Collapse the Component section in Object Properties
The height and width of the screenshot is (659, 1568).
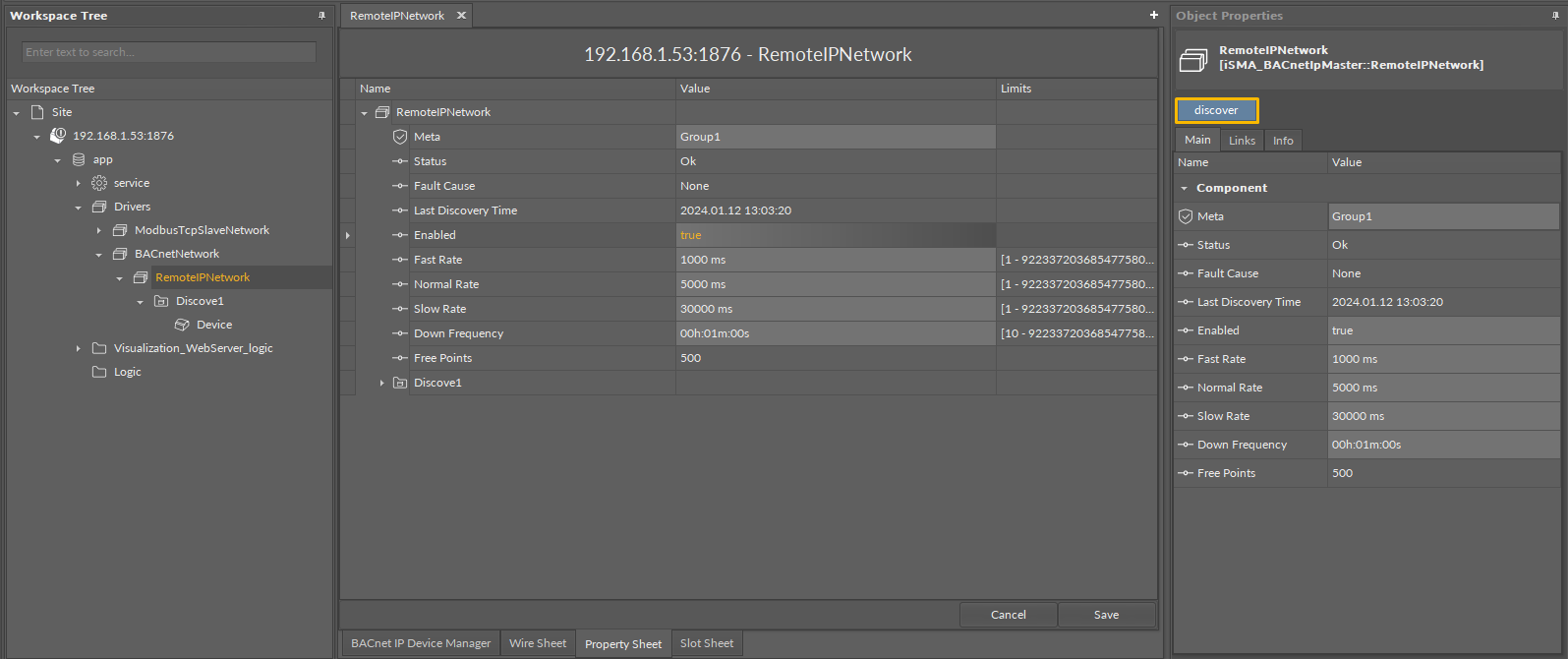coord(1184,188)
